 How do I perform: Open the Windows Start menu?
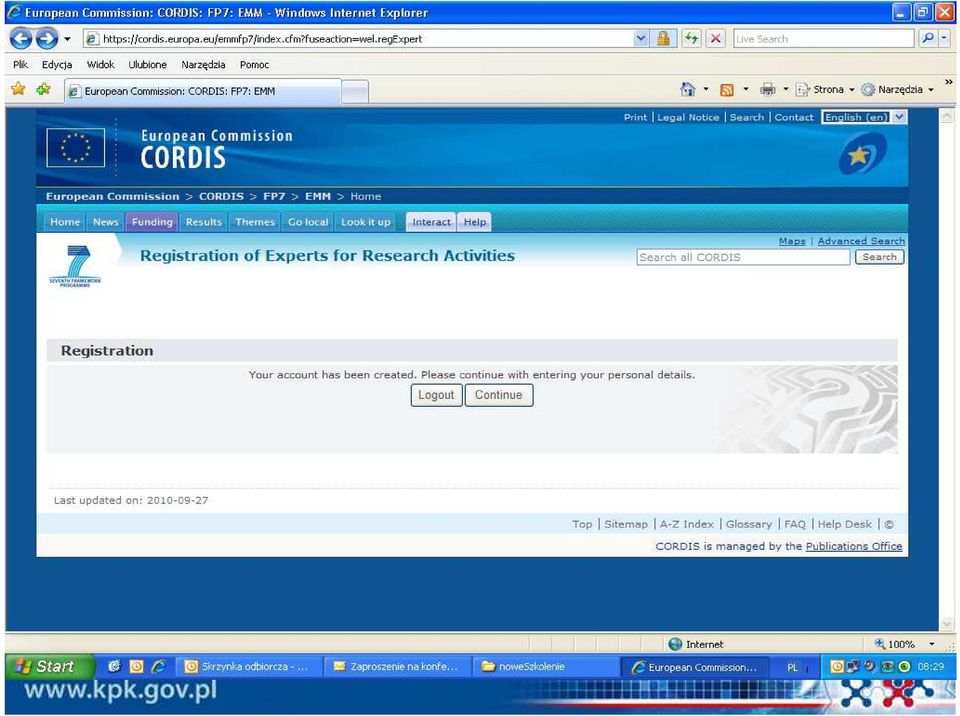[50, 666]
